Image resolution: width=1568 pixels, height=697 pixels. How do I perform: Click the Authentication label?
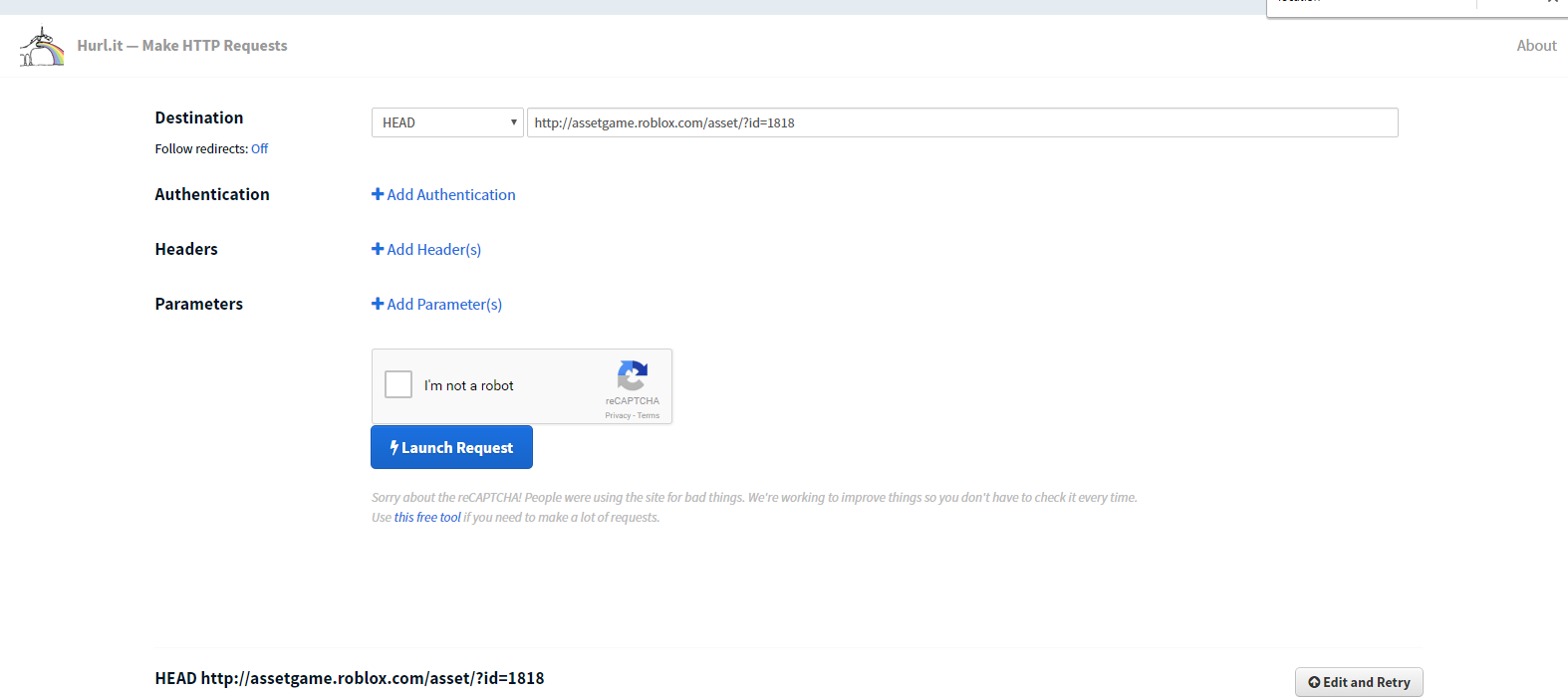click(212, 194)
